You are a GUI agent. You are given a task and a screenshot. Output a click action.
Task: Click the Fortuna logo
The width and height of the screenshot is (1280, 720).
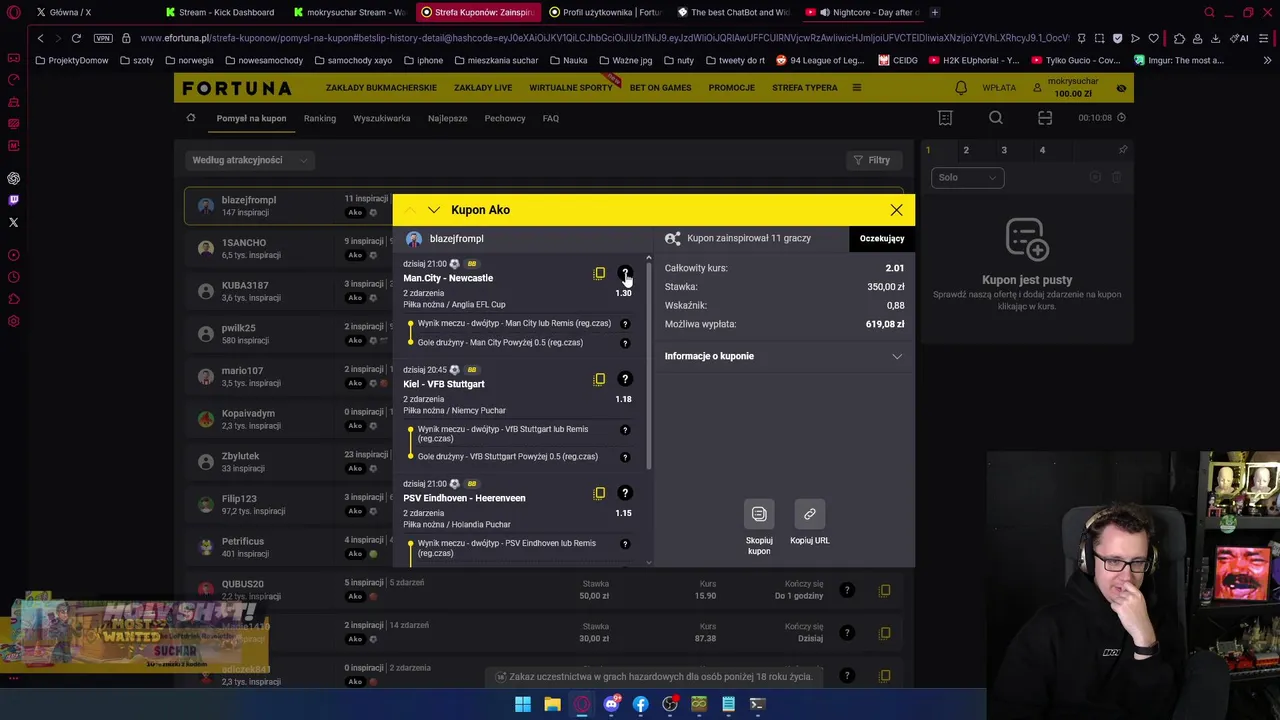click(237, 88)
